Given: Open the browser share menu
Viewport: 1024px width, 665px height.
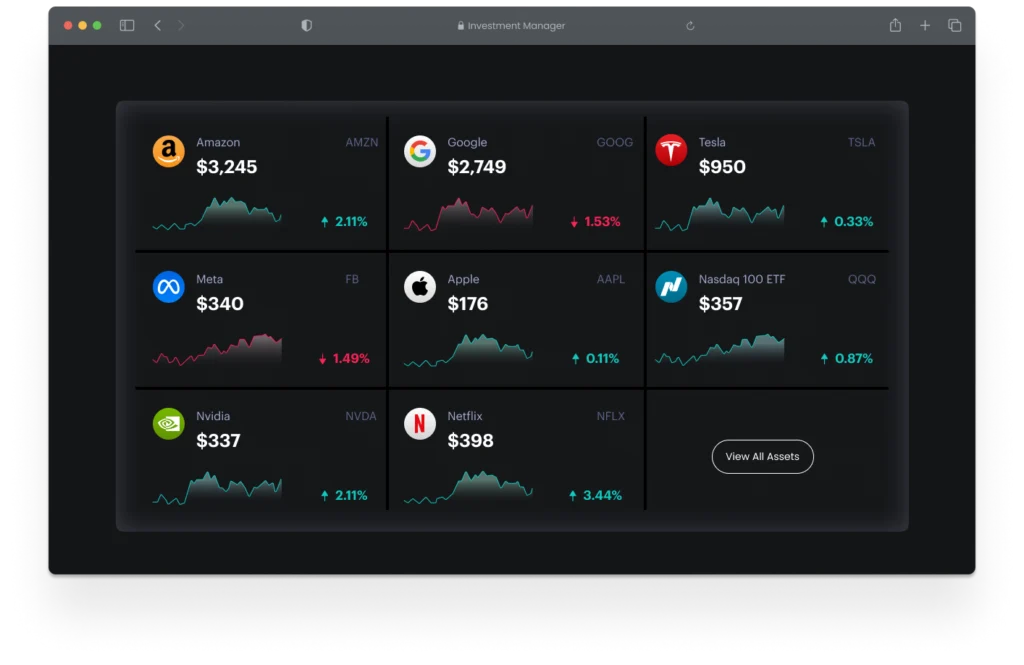Looking at the screenshot, I should click(x=895, y=25).
